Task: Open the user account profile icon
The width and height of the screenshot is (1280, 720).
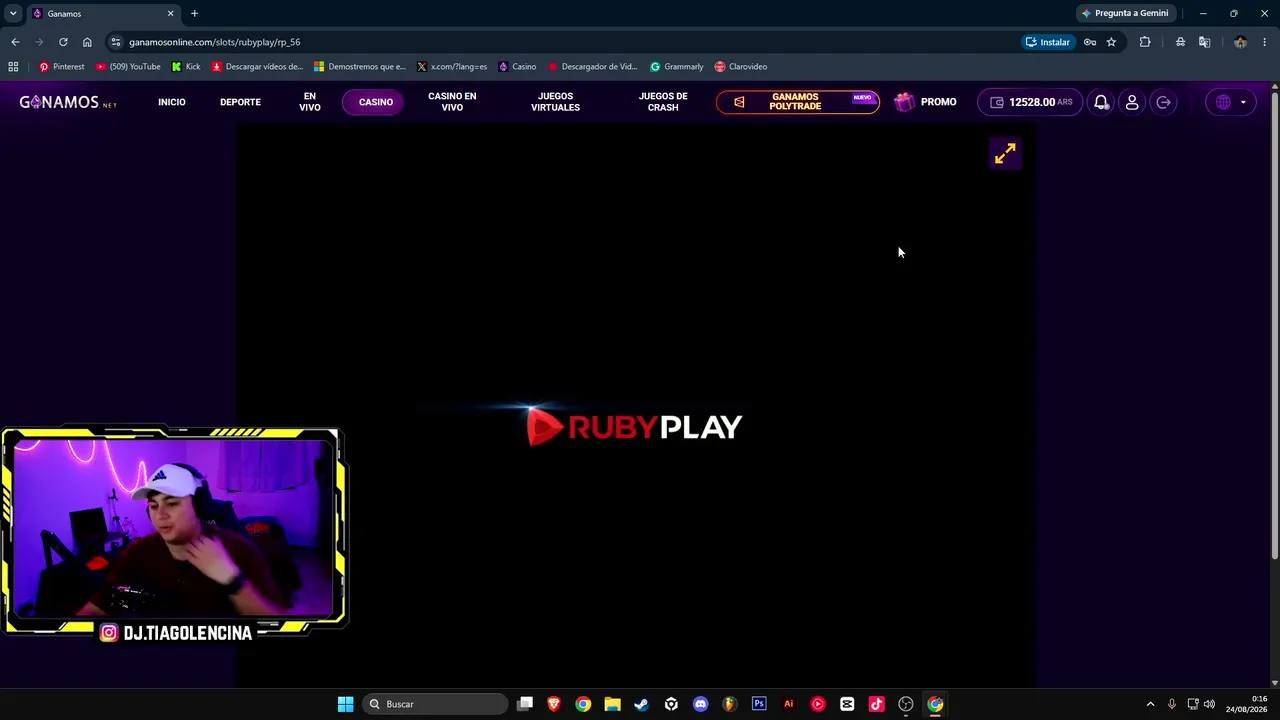Action: [x=1132, y=102]
